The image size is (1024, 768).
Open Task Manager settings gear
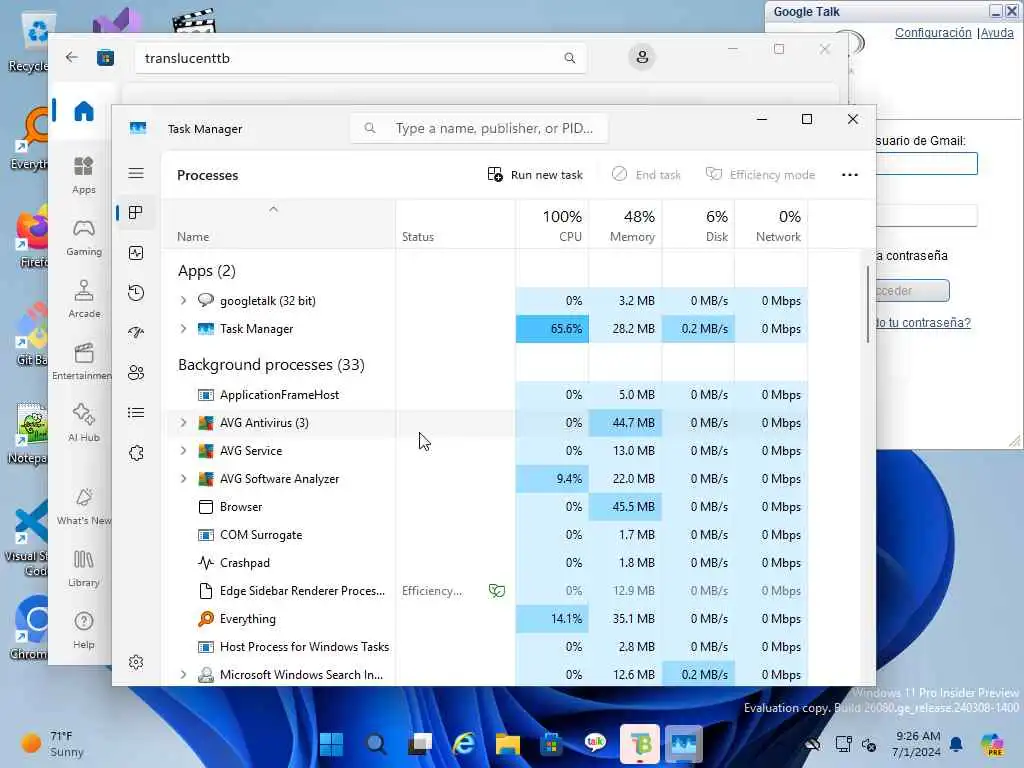pyautogui.click(x=136, y=662)
